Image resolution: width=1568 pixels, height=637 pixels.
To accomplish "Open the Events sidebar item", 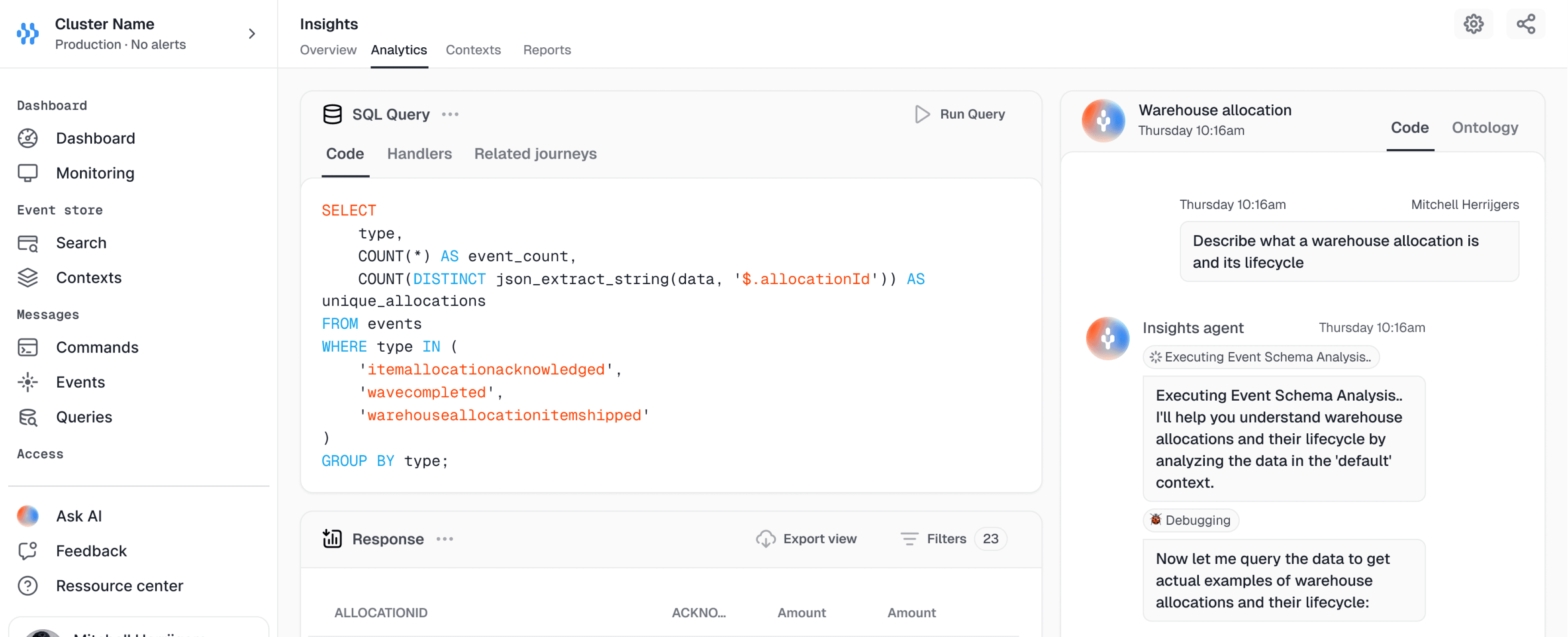I will click(x=80, y=382).
